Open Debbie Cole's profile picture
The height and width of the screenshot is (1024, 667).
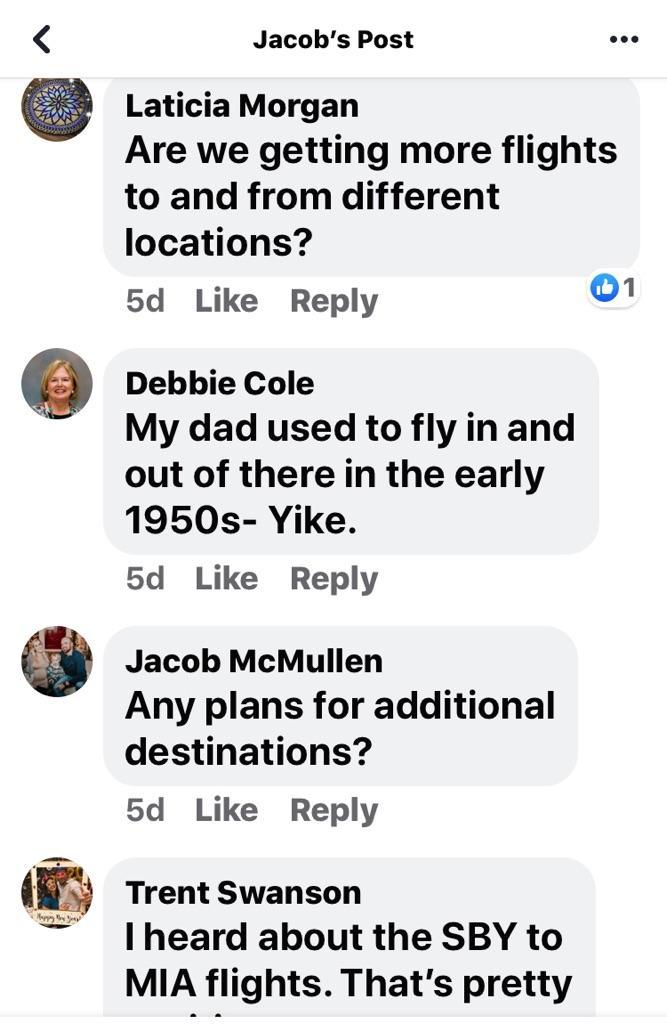click(x=57, y=383)
